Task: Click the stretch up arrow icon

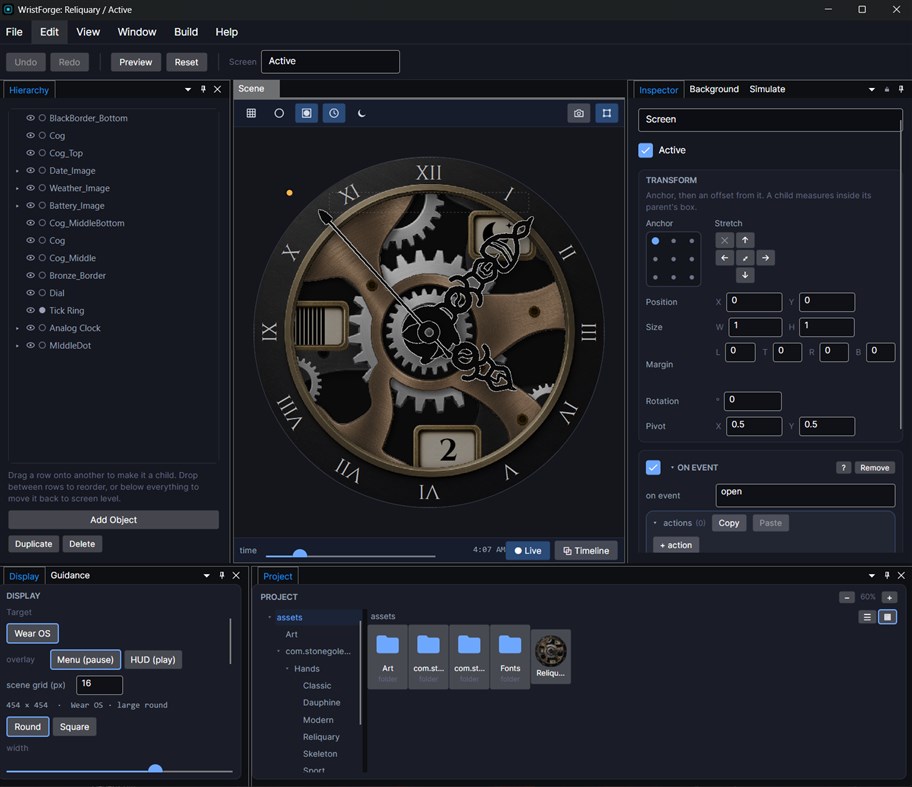Action: pyautogui.click(x=745, y=240)
